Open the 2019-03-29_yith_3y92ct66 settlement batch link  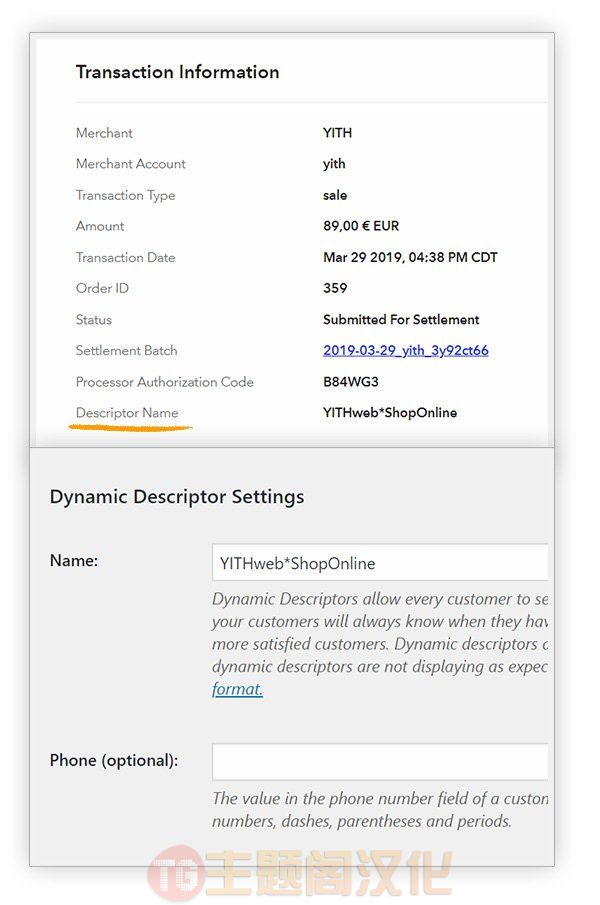406,350
